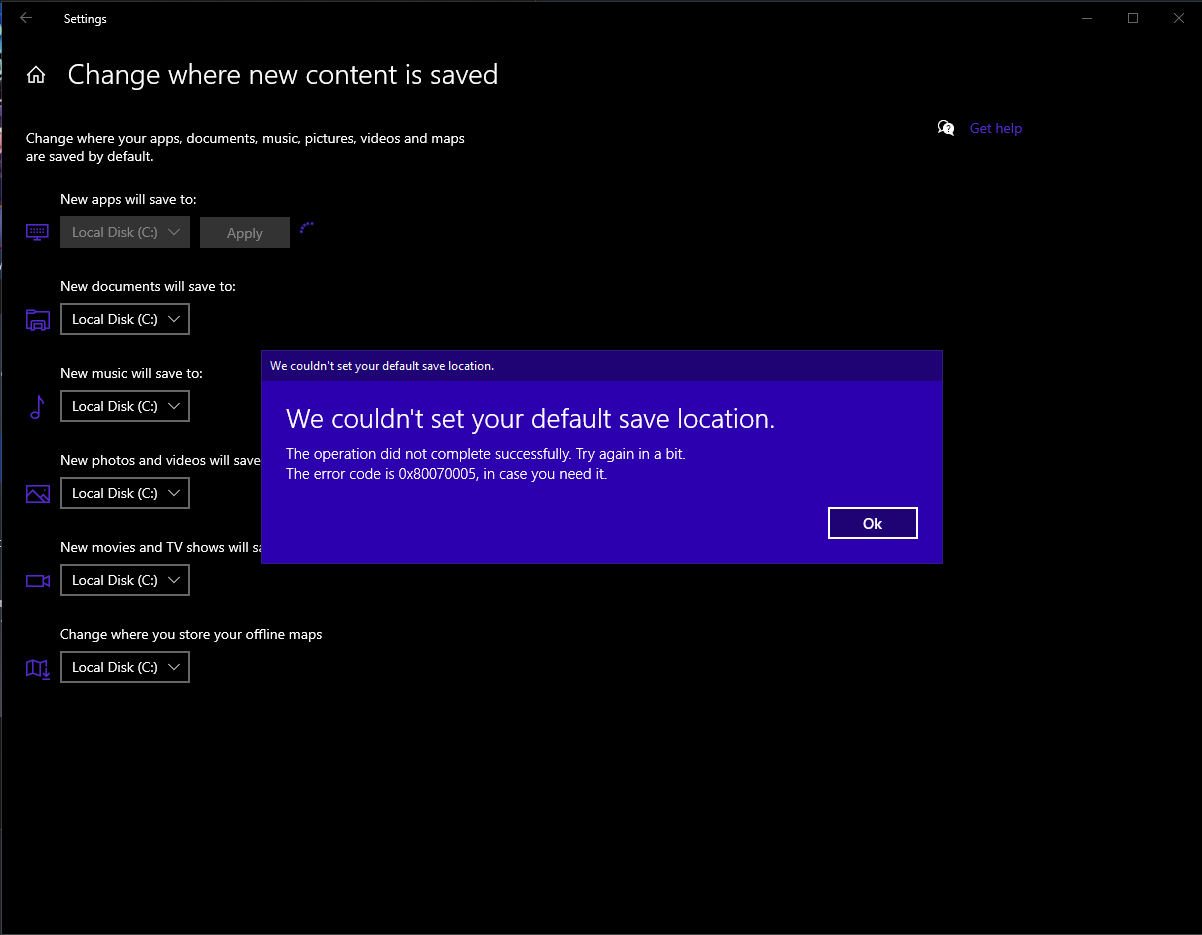Click the Apply button for new apps
The height and width of the screenshot is (935, 1202).
(x=245, y=232)
